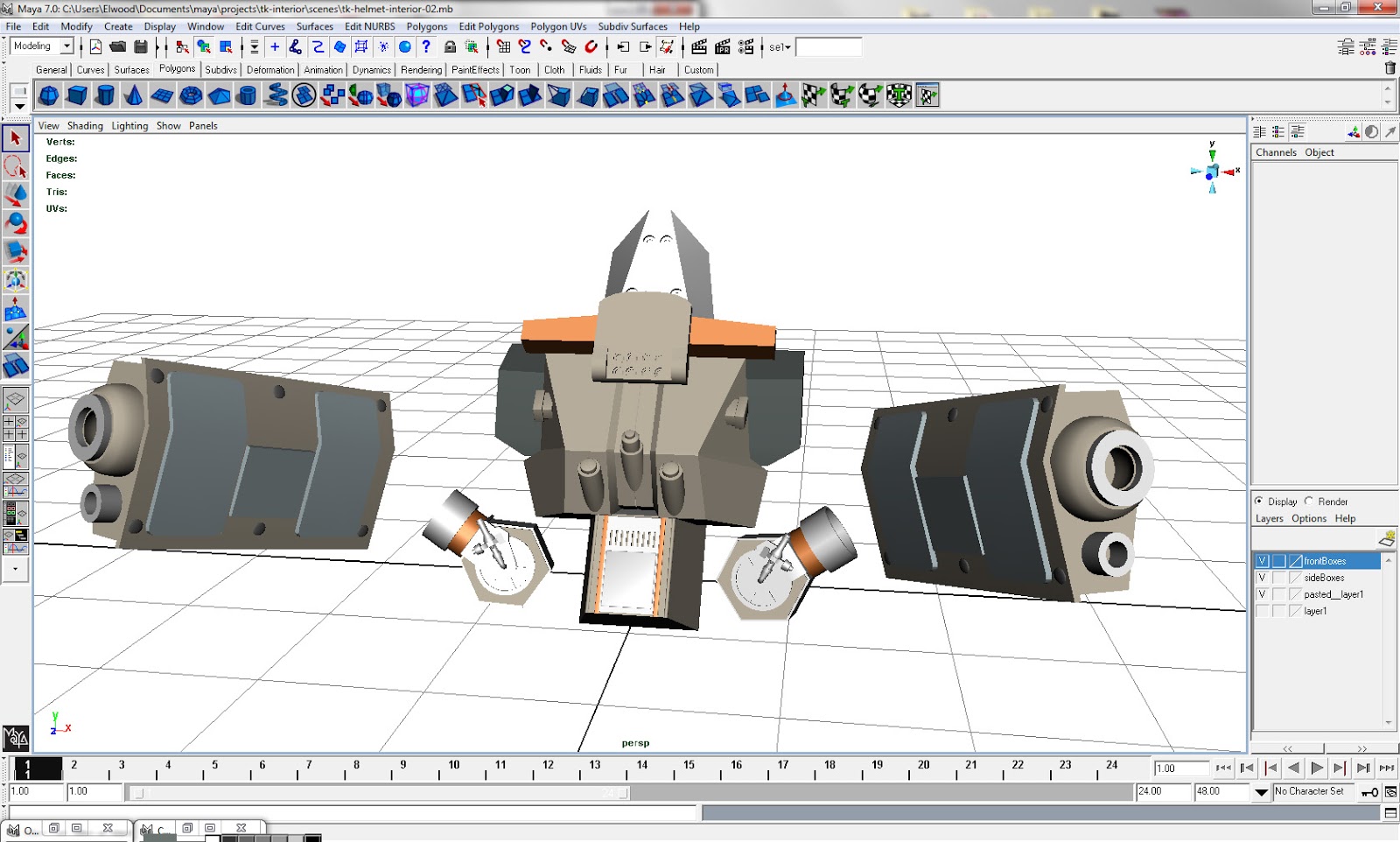The image size is (1400, 842).
Task: Open the layer editor Options menu
Action: point(1309,519)
